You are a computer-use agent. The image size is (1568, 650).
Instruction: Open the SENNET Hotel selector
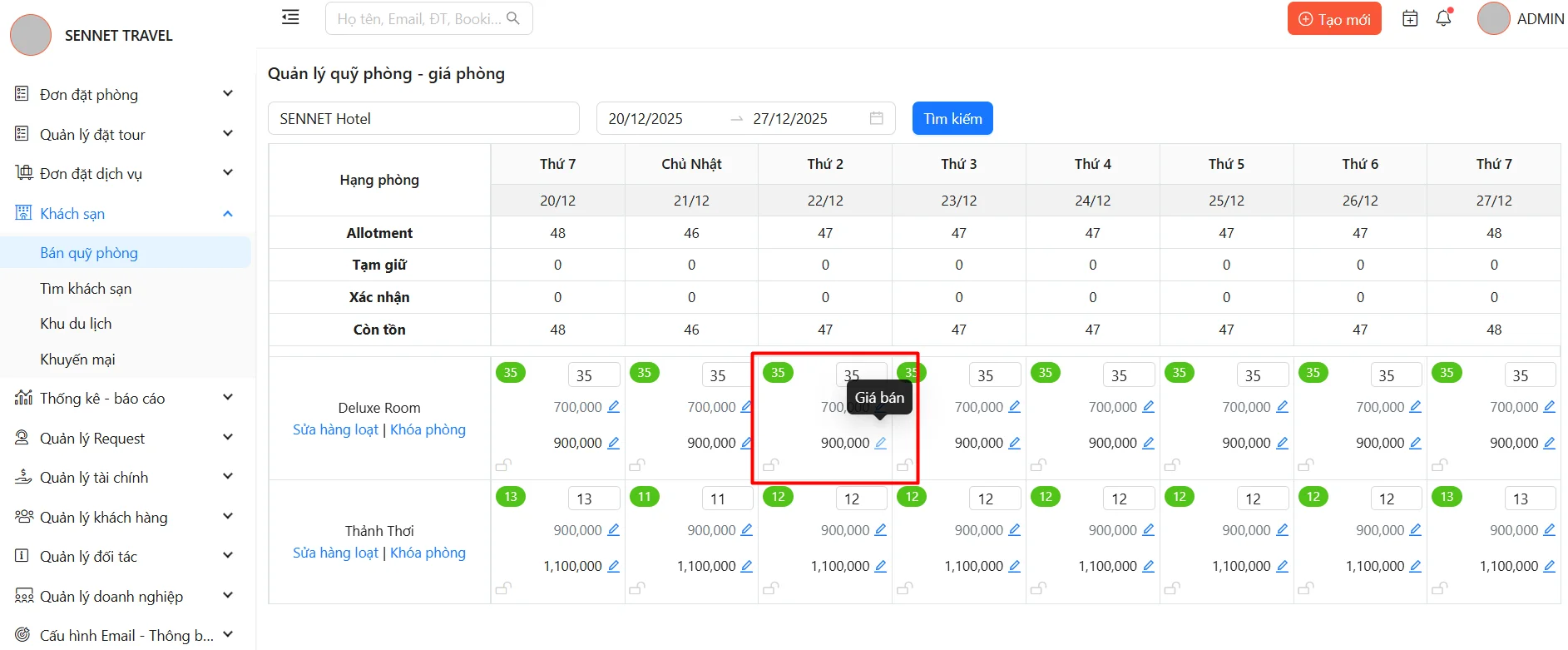click(x=423, y=118)
